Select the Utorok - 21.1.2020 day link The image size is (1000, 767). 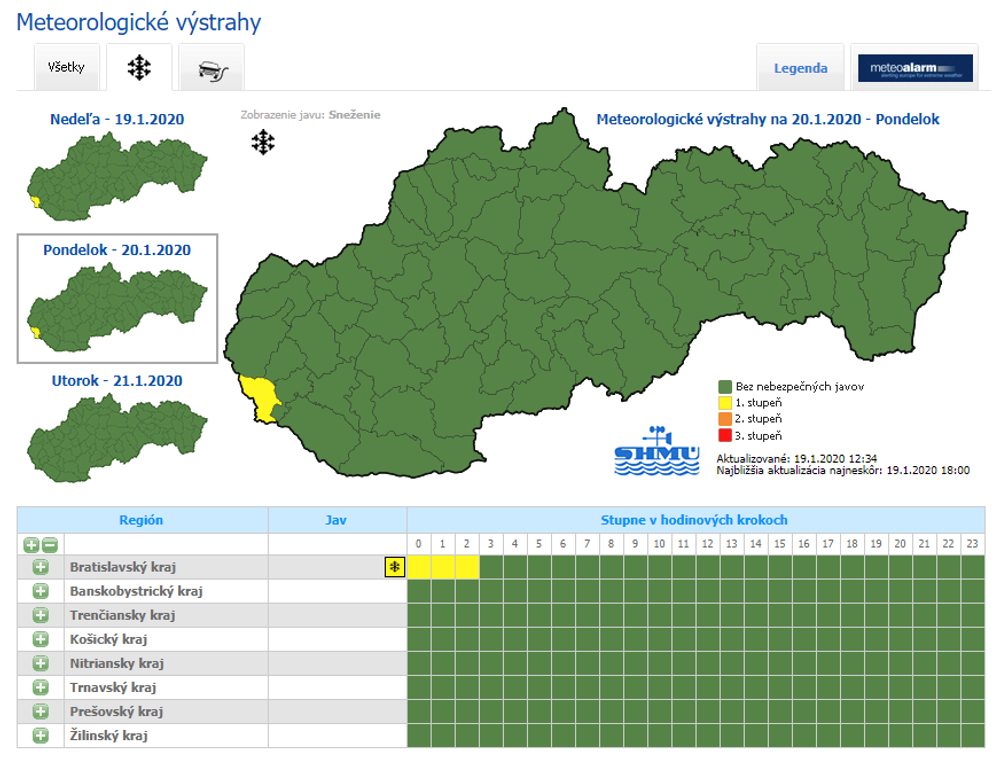tap(117, 380)
